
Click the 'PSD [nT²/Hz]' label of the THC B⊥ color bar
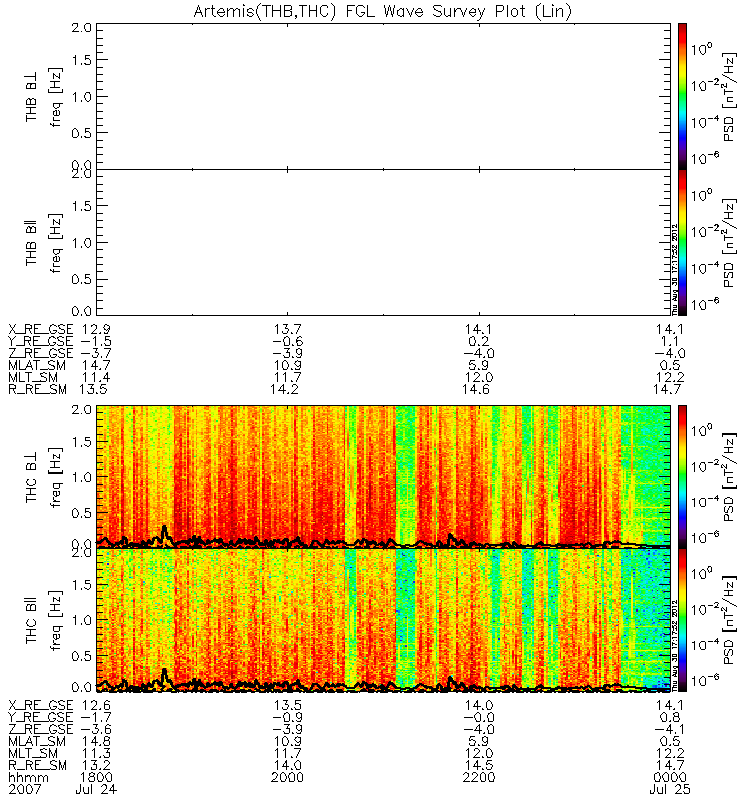pyautogui.click(x=729, y=477)
